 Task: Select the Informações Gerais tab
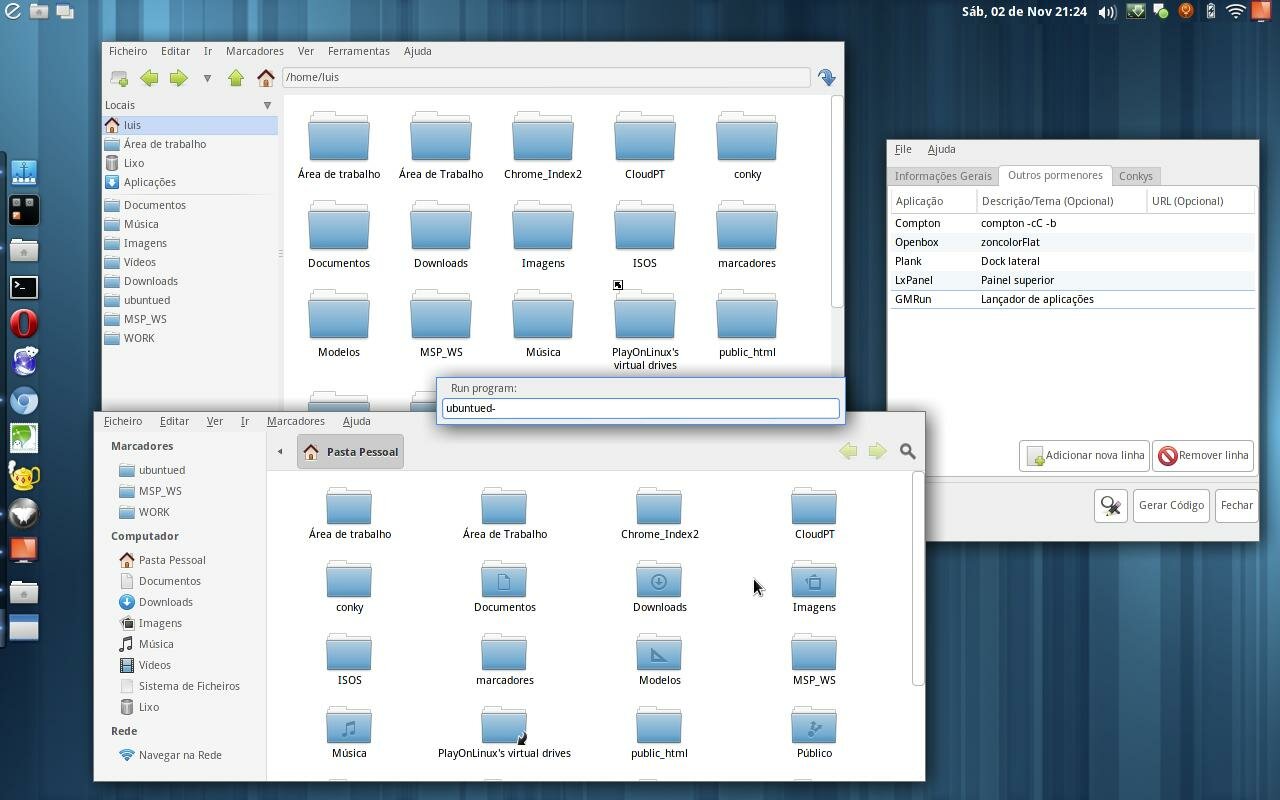pyautogui.click(x=943, y=176)
